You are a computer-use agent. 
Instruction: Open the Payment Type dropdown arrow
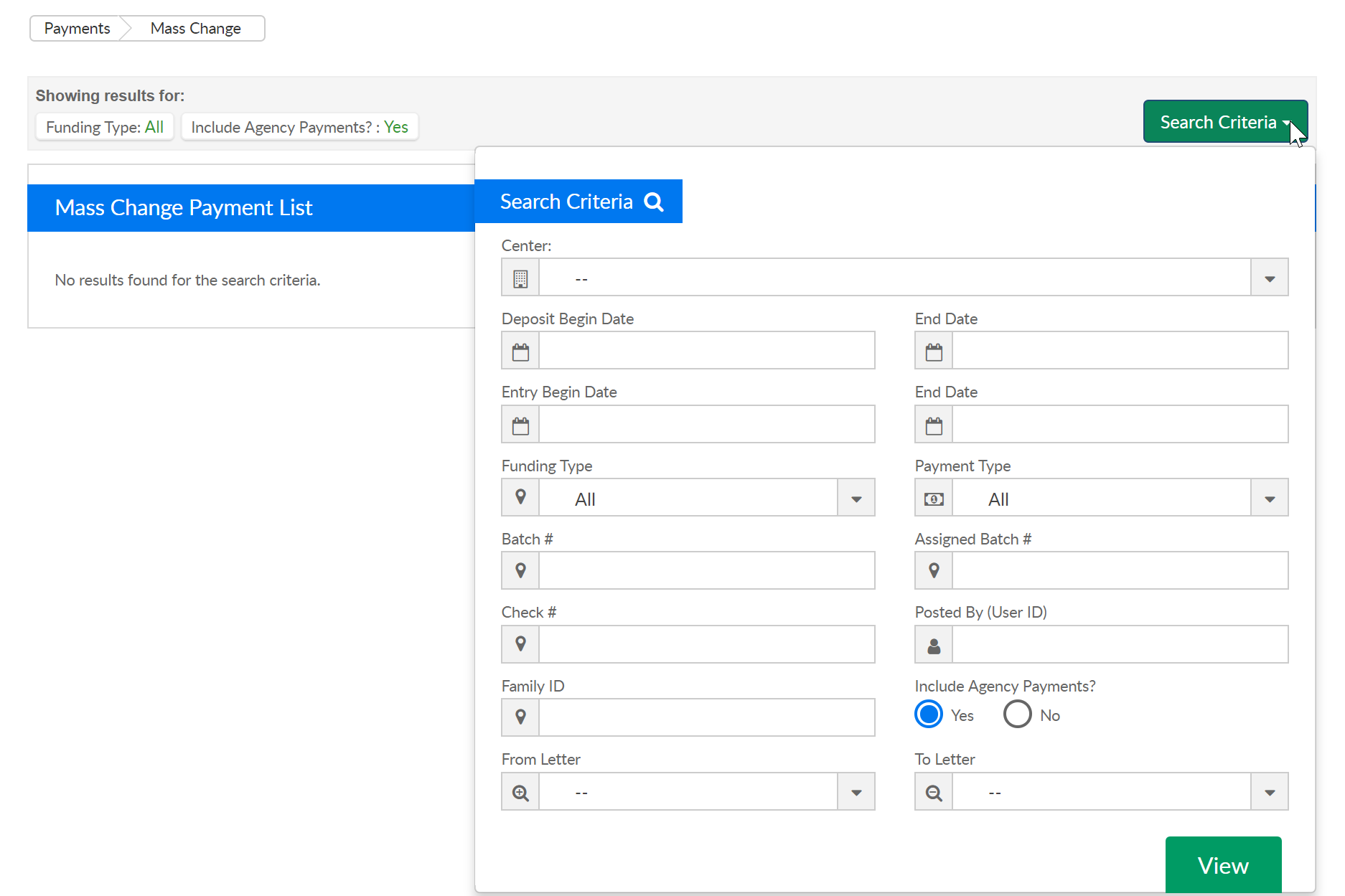[x=1269, y=499]
